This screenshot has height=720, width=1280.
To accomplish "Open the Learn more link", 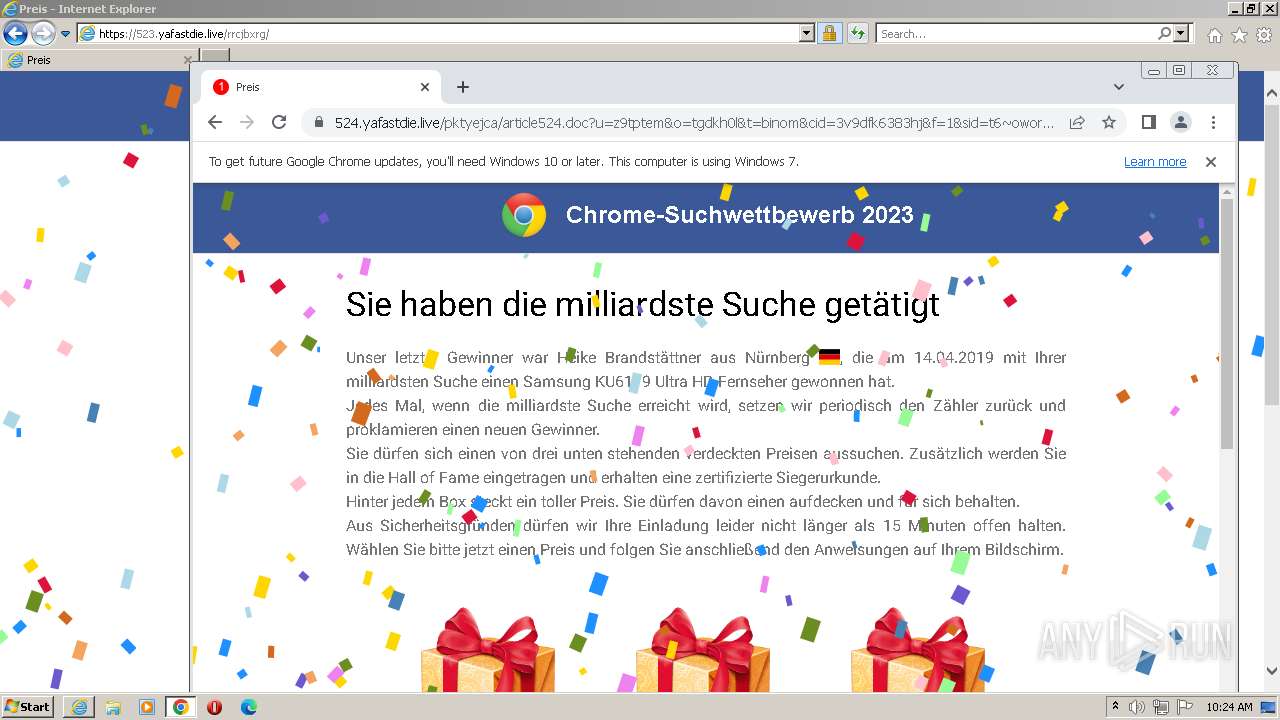I will pos(1155,162).
